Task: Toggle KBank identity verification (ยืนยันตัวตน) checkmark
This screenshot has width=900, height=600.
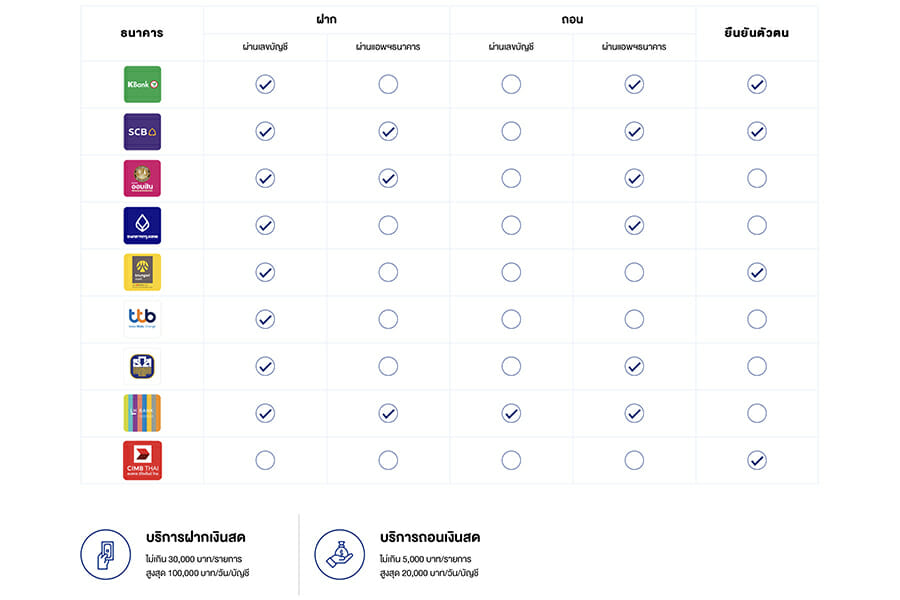Action: point(757,84)
